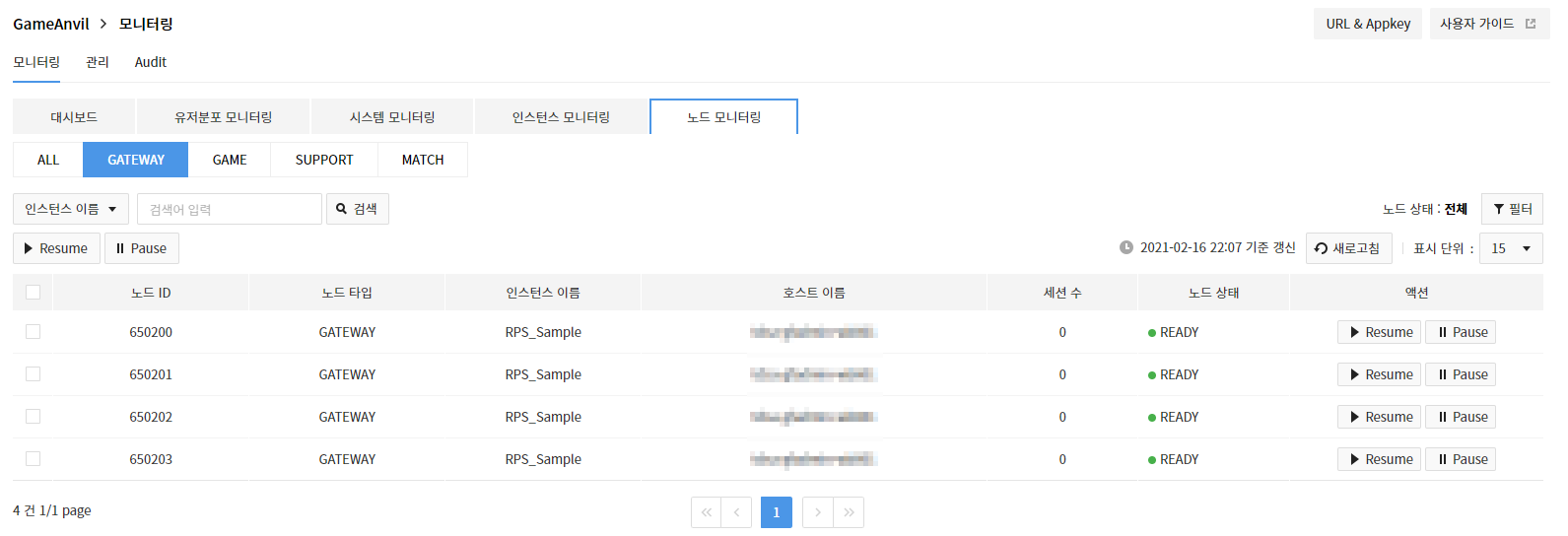The height and width of the screenshot is (536, 1568).
Task: Select the 대시보드 tab
Action: 74,116
